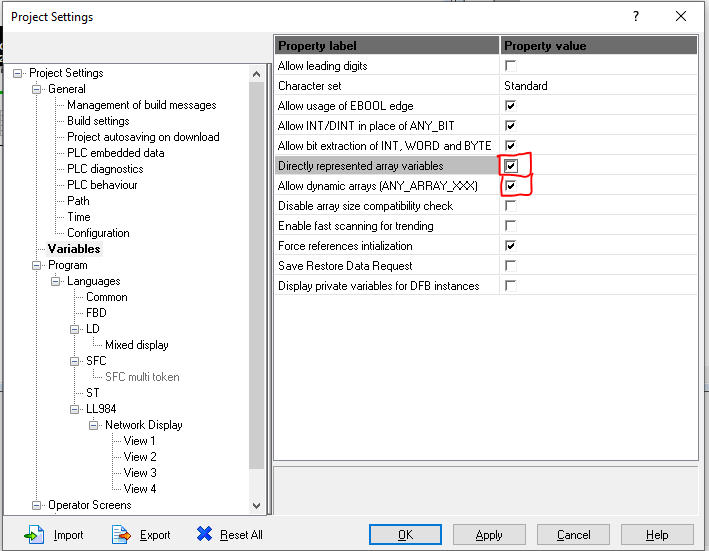Click the Export button label

click(155, 535)
